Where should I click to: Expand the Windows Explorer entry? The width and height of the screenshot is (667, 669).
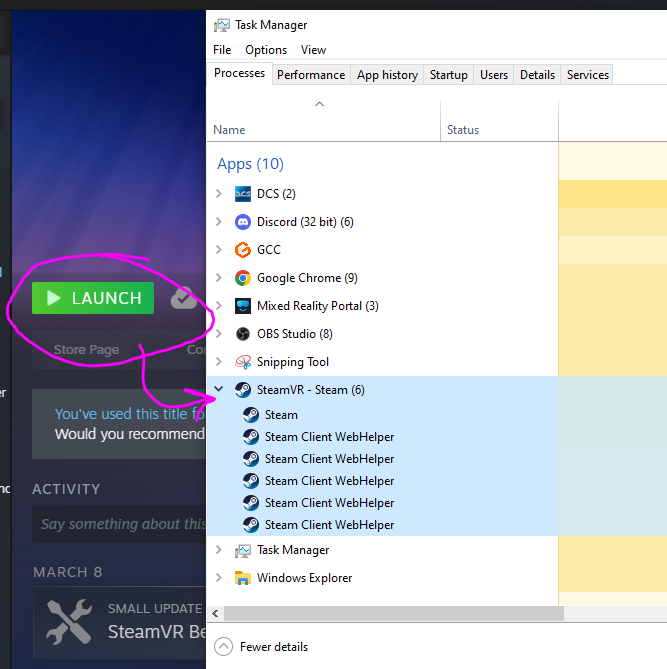coord(218,578)
